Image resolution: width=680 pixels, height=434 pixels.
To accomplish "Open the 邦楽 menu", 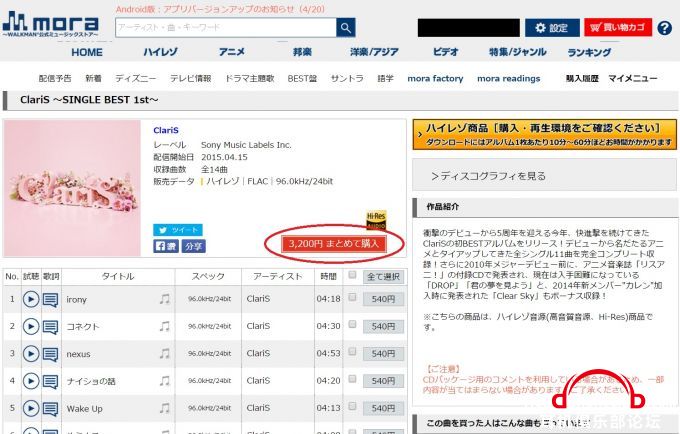I will click(302, 52).
